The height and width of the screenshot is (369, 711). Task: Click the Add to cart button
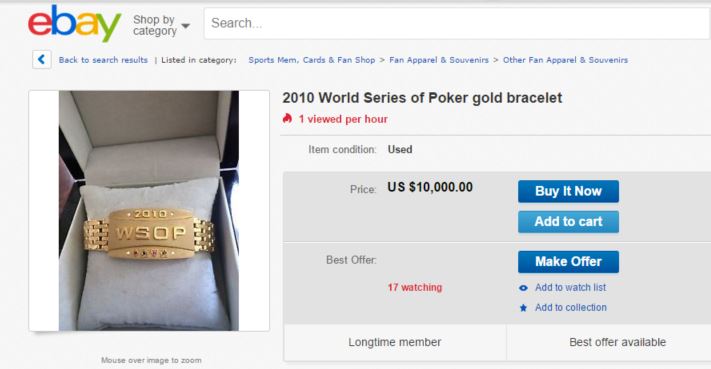click(x=568, y=222)
